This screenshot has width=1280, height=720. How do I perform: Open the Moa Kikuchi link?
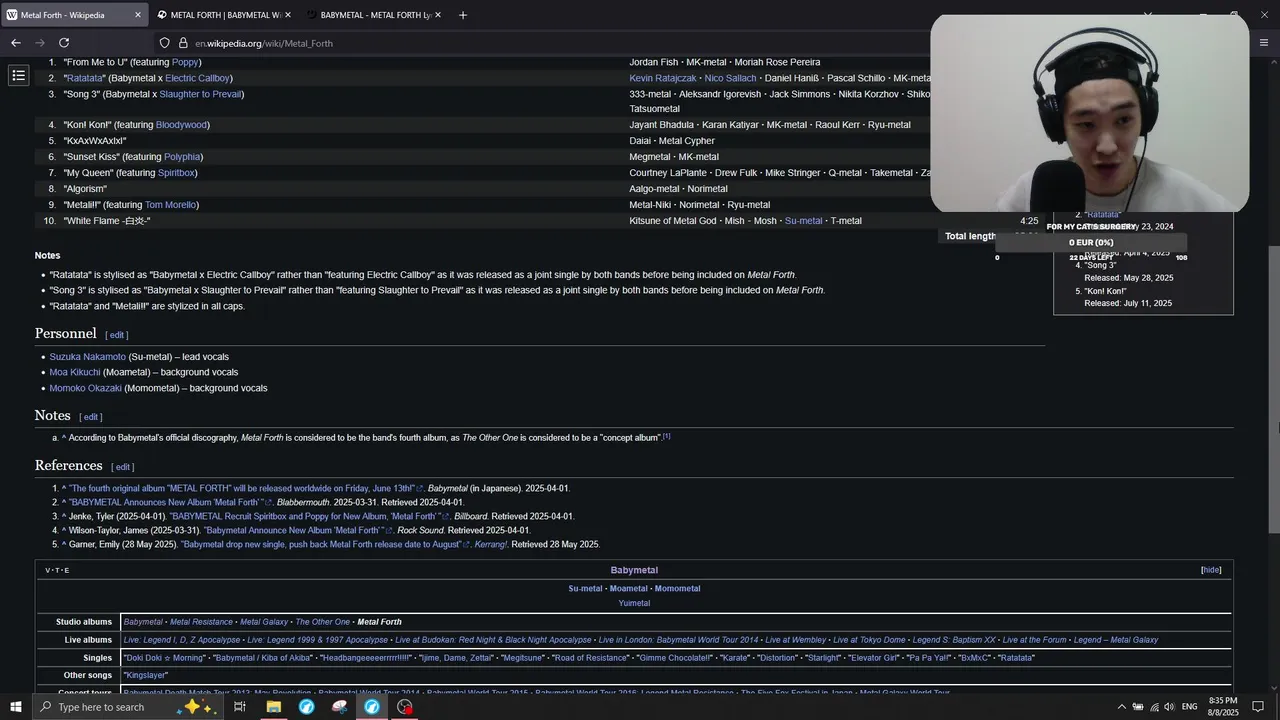click(75, 372)
